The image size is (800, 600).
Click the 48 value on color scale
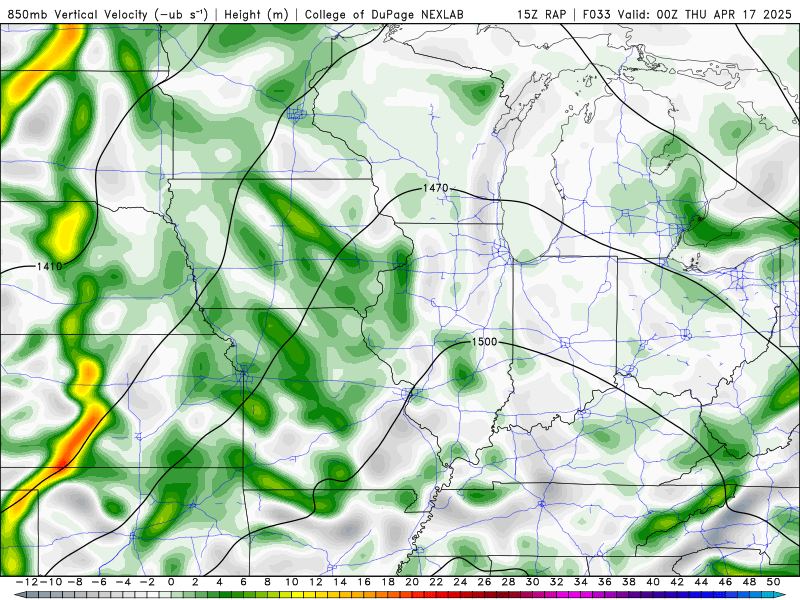pos(749,582)
